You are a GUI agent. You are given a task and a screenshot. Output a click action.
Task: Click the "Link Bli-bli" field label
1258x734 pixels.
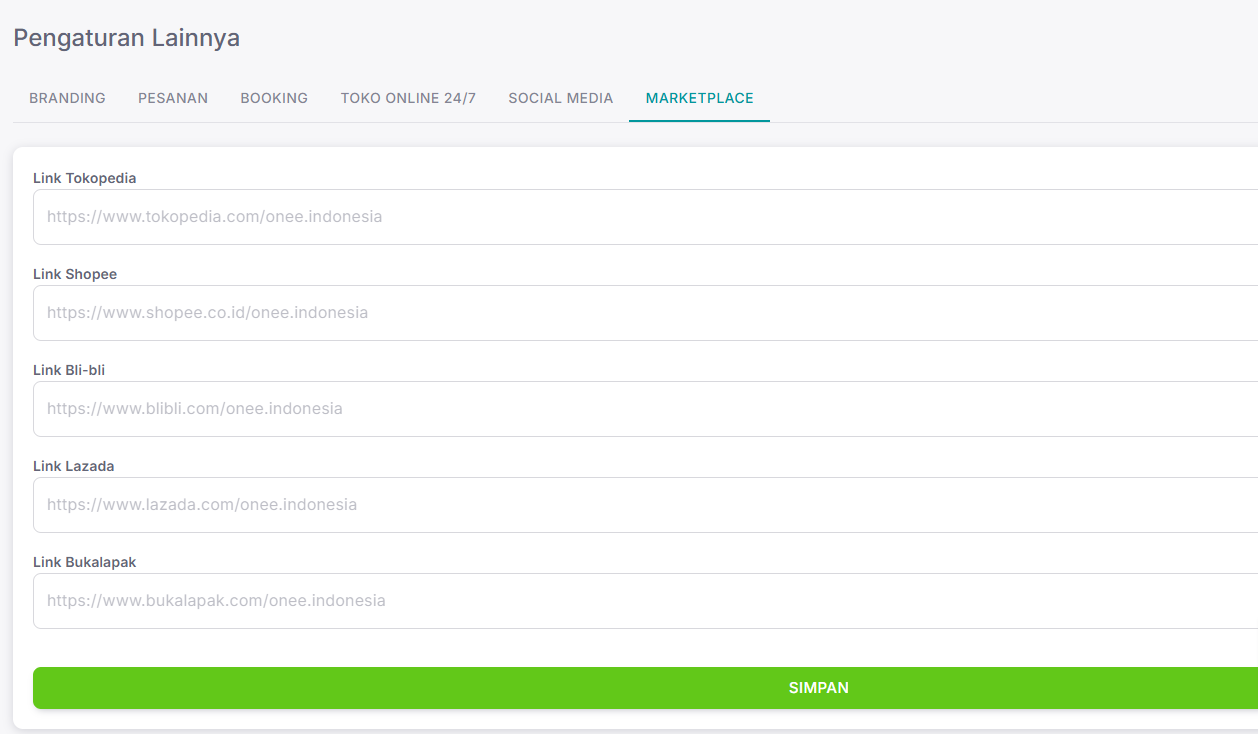click(69, 370)
